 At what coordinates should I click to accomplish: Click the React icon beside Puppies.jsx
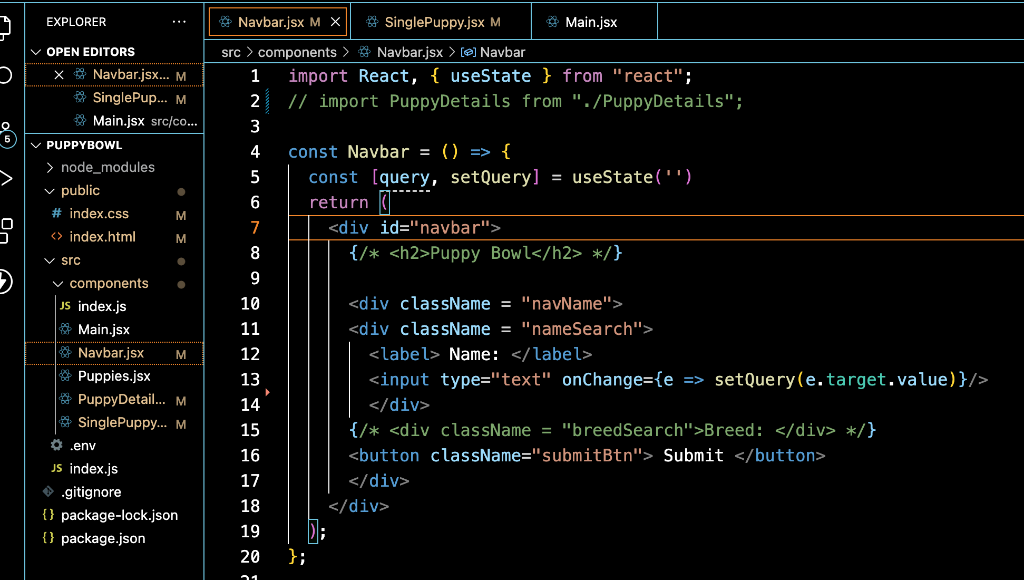65,376
